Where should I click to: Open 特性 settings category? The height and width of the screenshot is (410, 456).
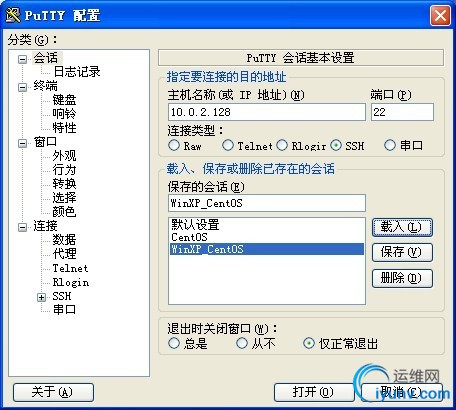[x=64, y=128]
